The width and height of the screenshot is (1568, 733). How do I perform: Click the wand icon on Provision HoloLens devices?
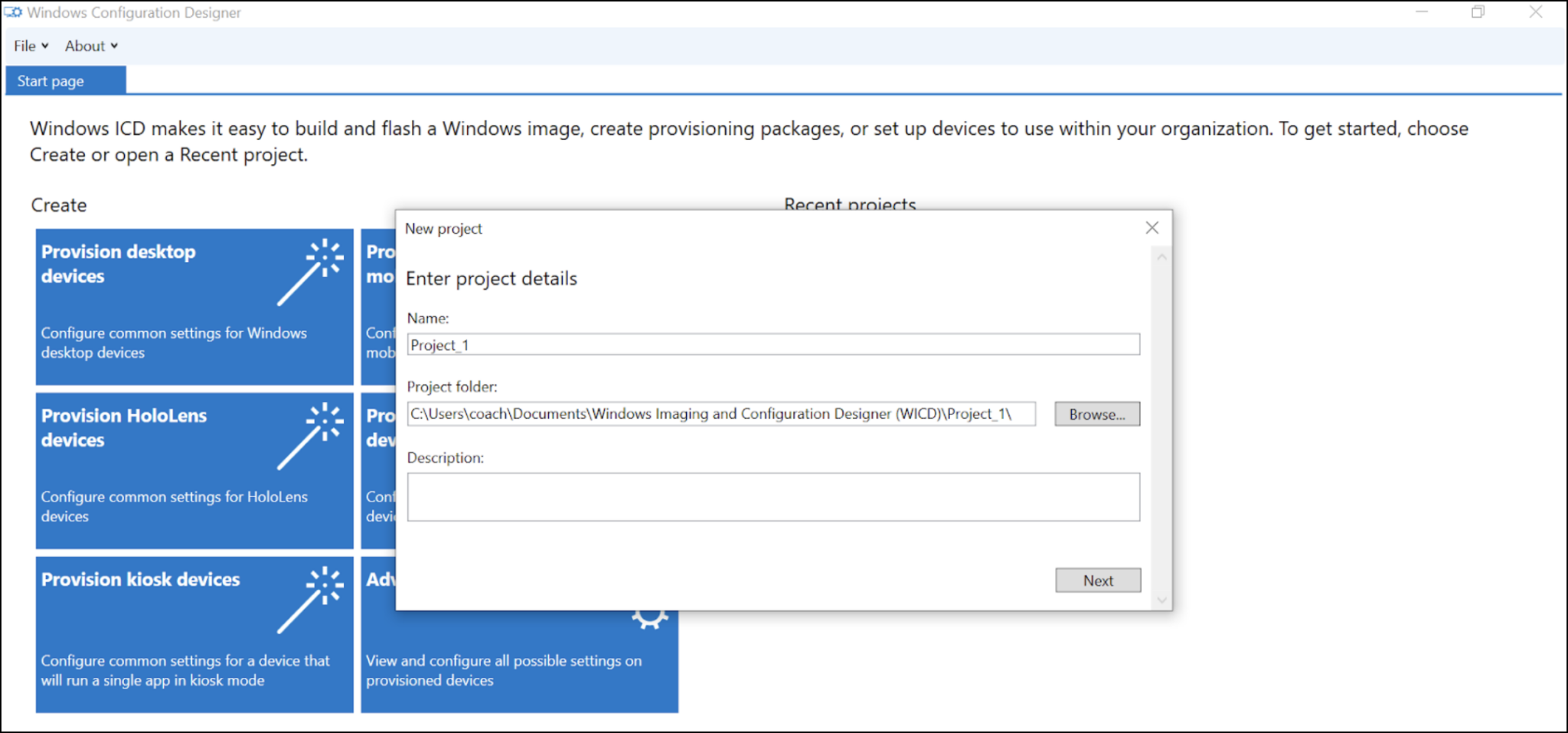tap(310, 437)
